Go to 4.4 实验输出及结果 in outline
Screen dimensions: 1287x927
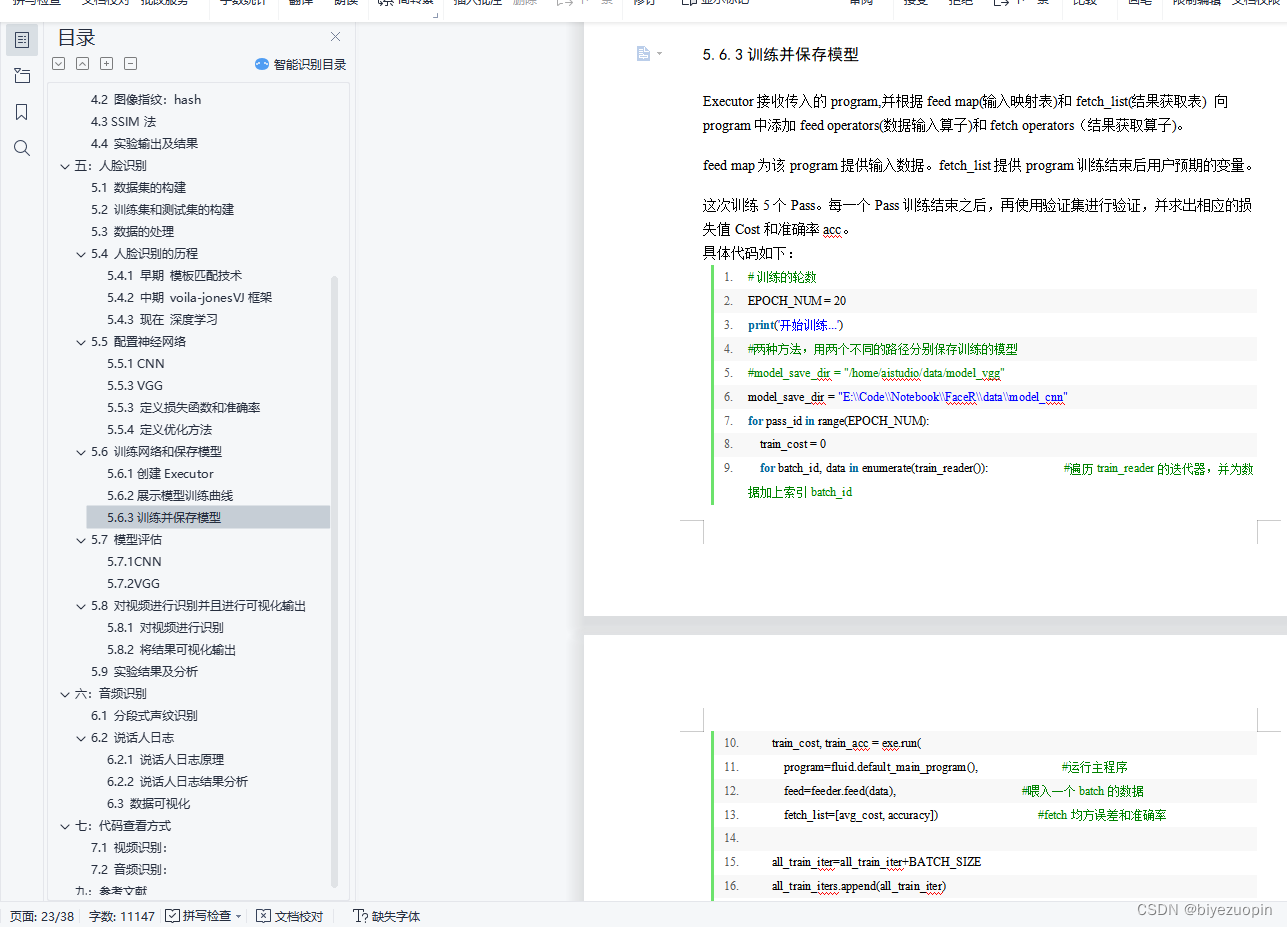coord(144,144)
